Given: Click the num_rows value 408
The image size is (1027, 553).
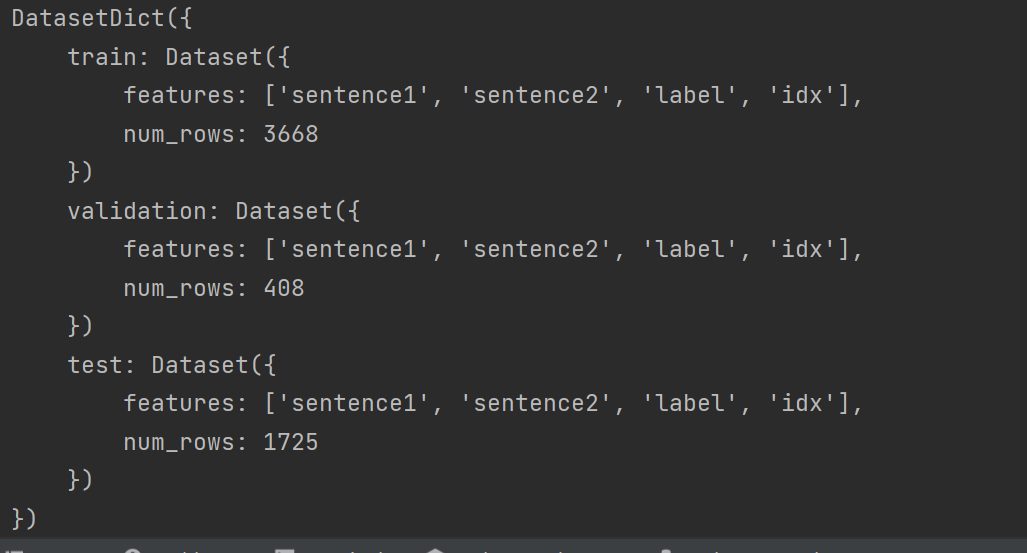Looking at the screenshot, I should coord(284,288).
